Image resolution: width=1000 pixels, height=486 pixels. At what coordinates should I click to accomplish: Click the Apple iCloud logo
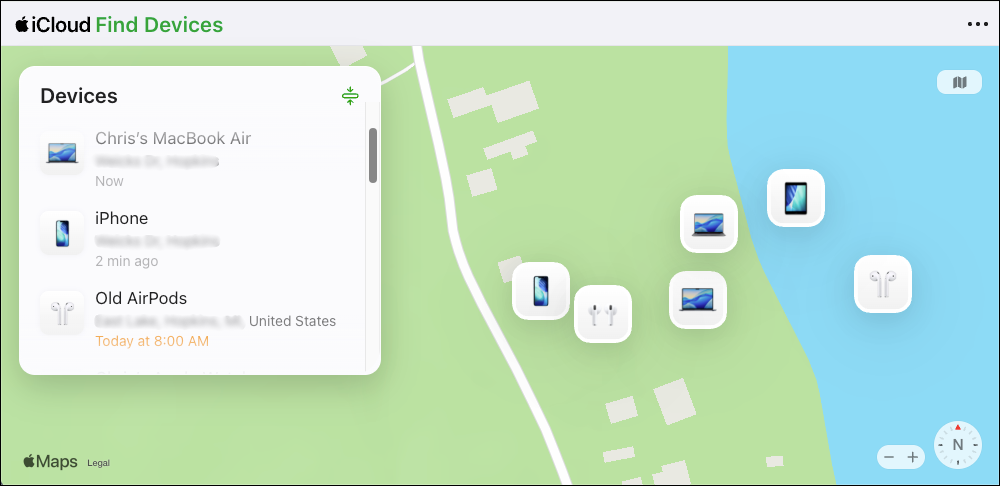(53, 24)
